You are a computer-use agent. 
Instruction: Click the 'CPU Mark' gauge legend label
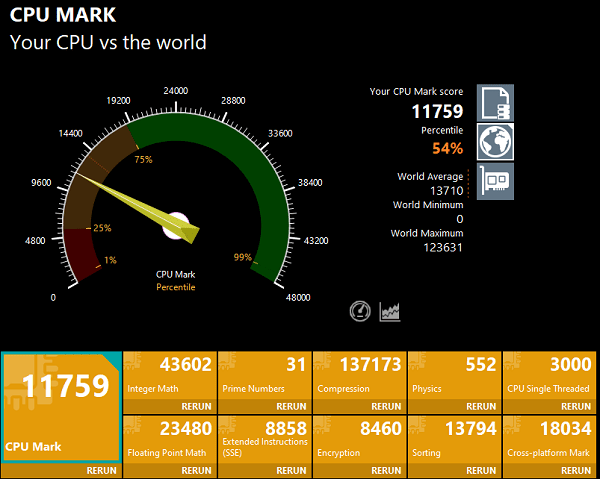tap(176, 274)
